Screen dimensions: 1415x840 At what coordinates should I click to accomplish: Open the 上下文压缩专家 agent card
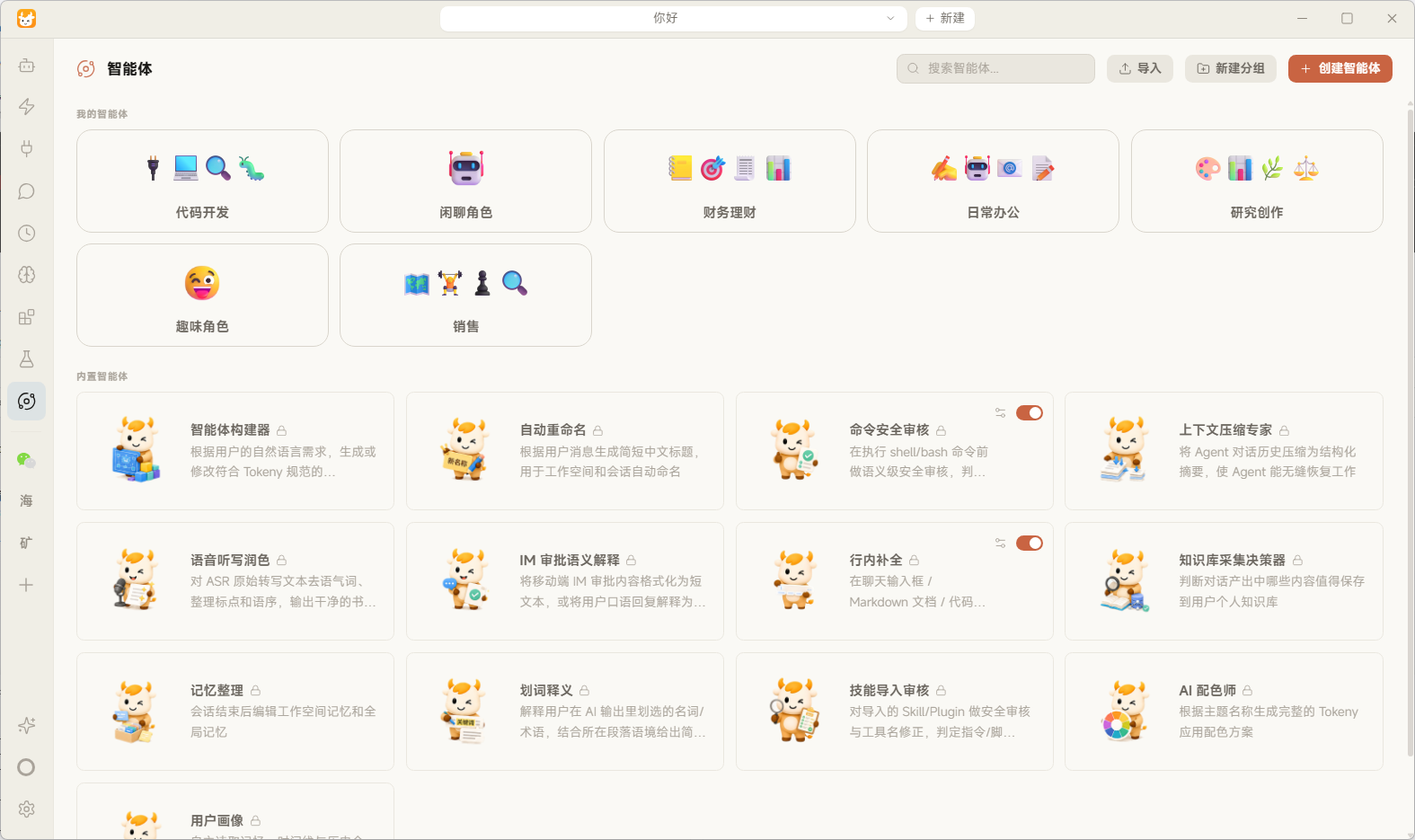click(1224, 451)
